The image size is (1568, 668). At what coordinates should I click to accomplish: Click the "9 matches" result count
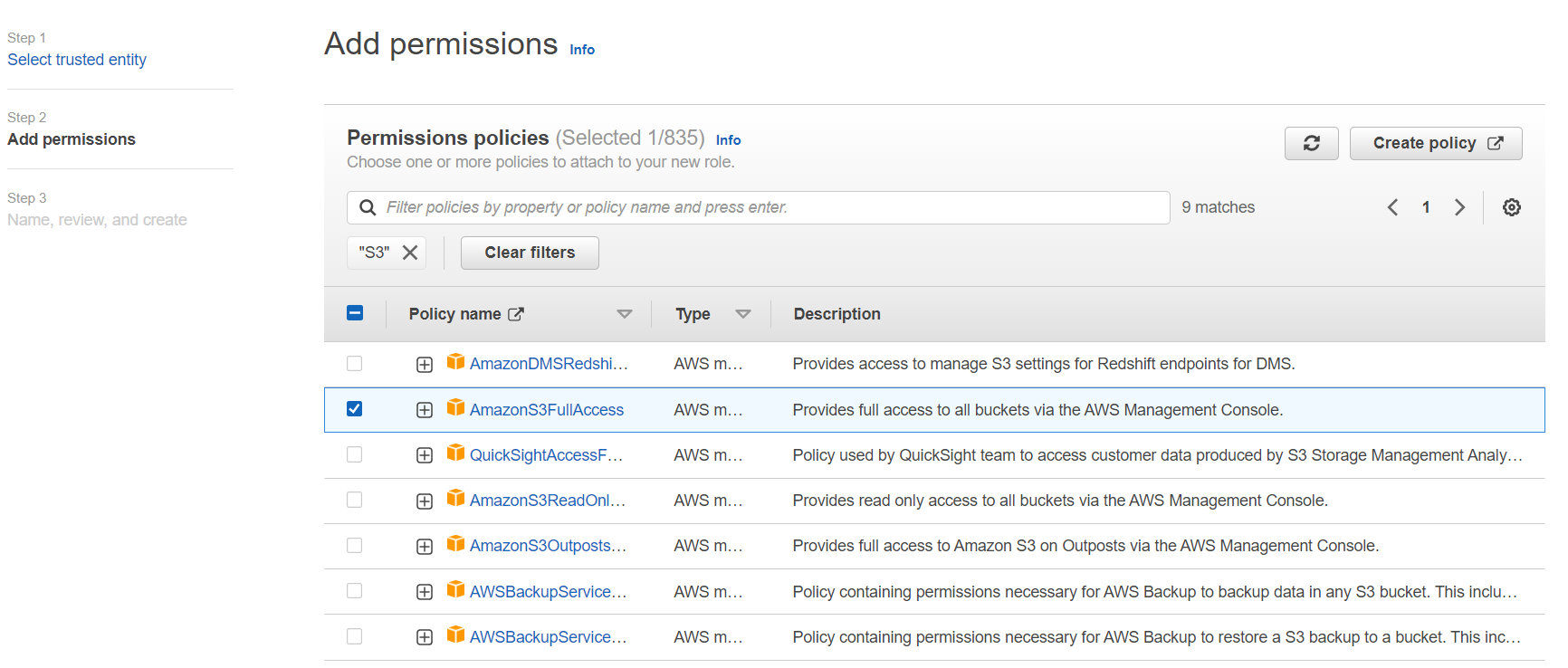click(x=1218, y=207)
